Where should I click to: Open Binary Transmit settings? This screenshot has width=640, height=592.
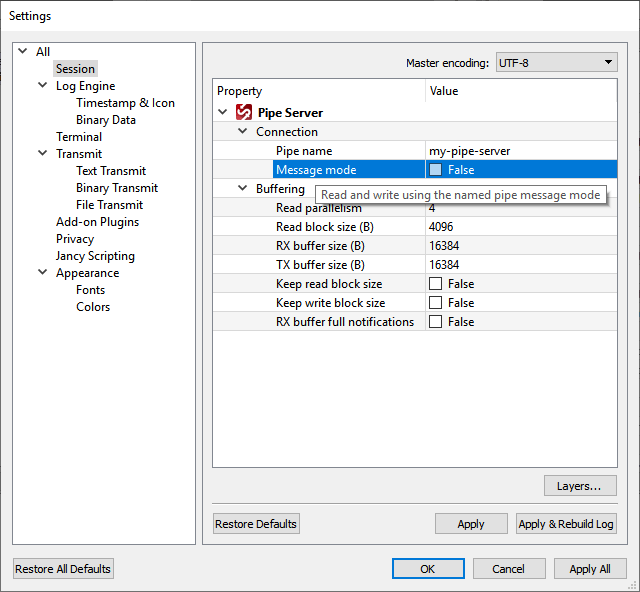click(x=117, y=188)
